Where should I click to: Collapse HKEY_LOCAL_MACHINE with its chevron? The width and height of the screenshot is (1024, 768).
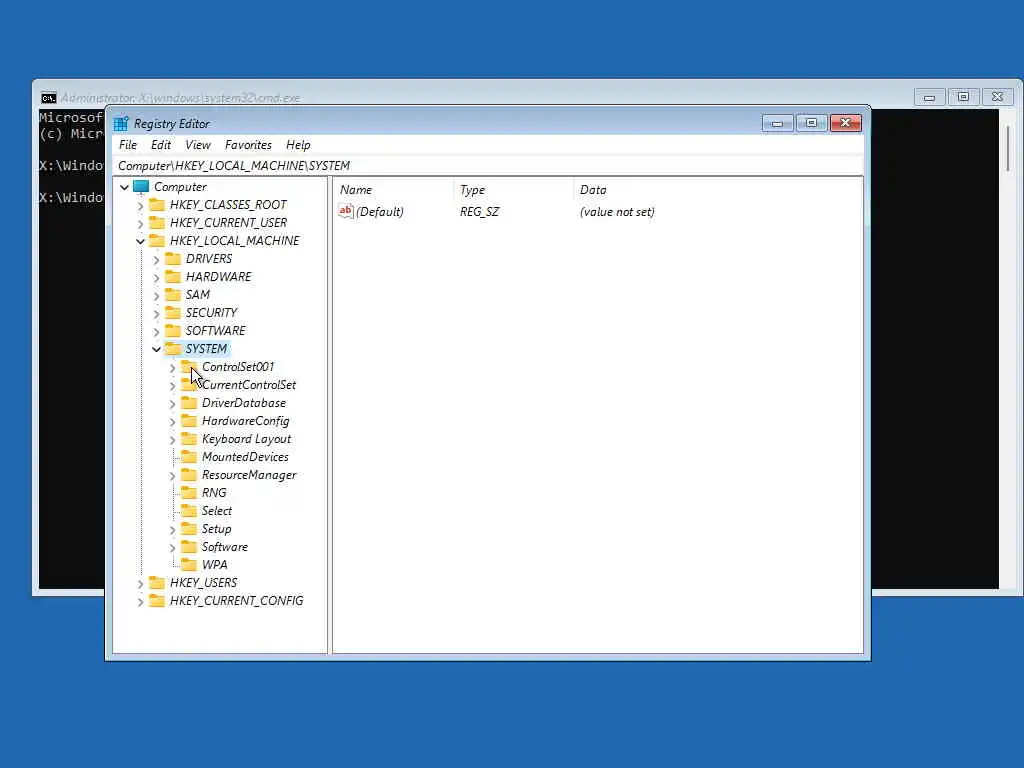pyautogui.click(x=140, y=242)
